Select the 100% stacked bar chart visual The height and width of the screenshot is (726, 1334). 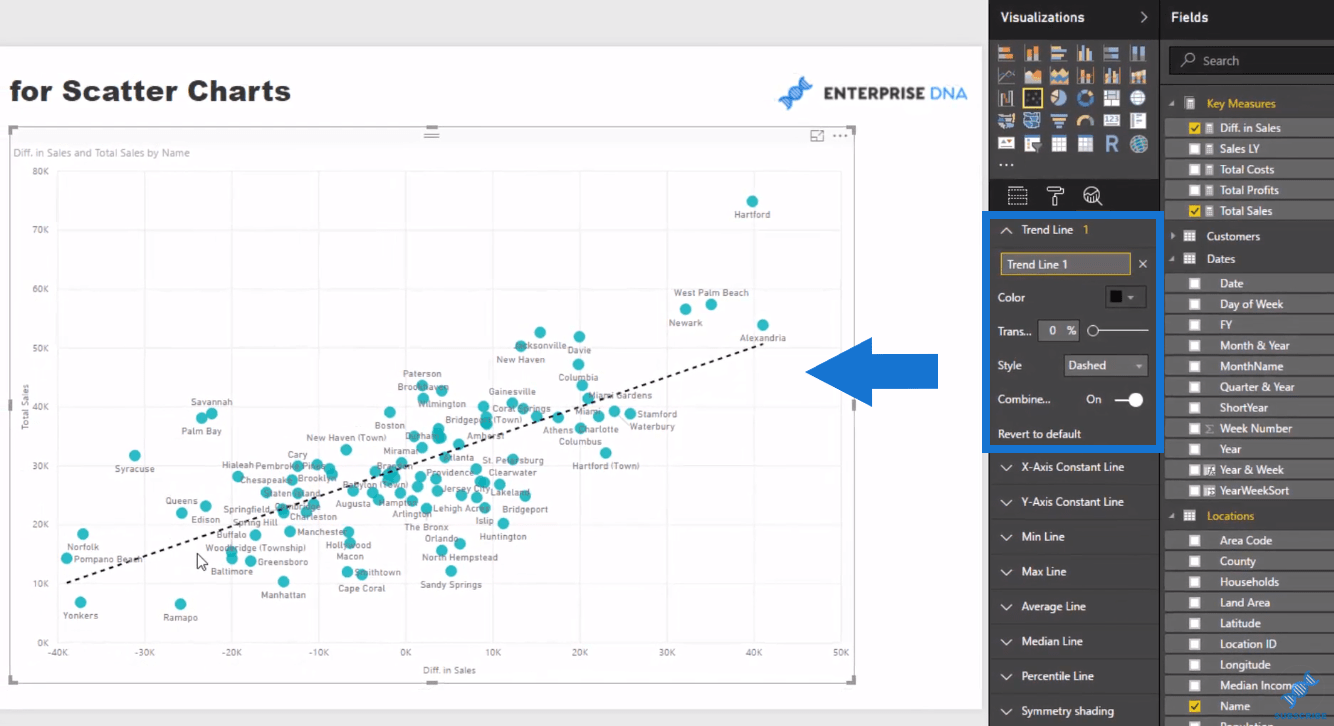coord(1111,53)
